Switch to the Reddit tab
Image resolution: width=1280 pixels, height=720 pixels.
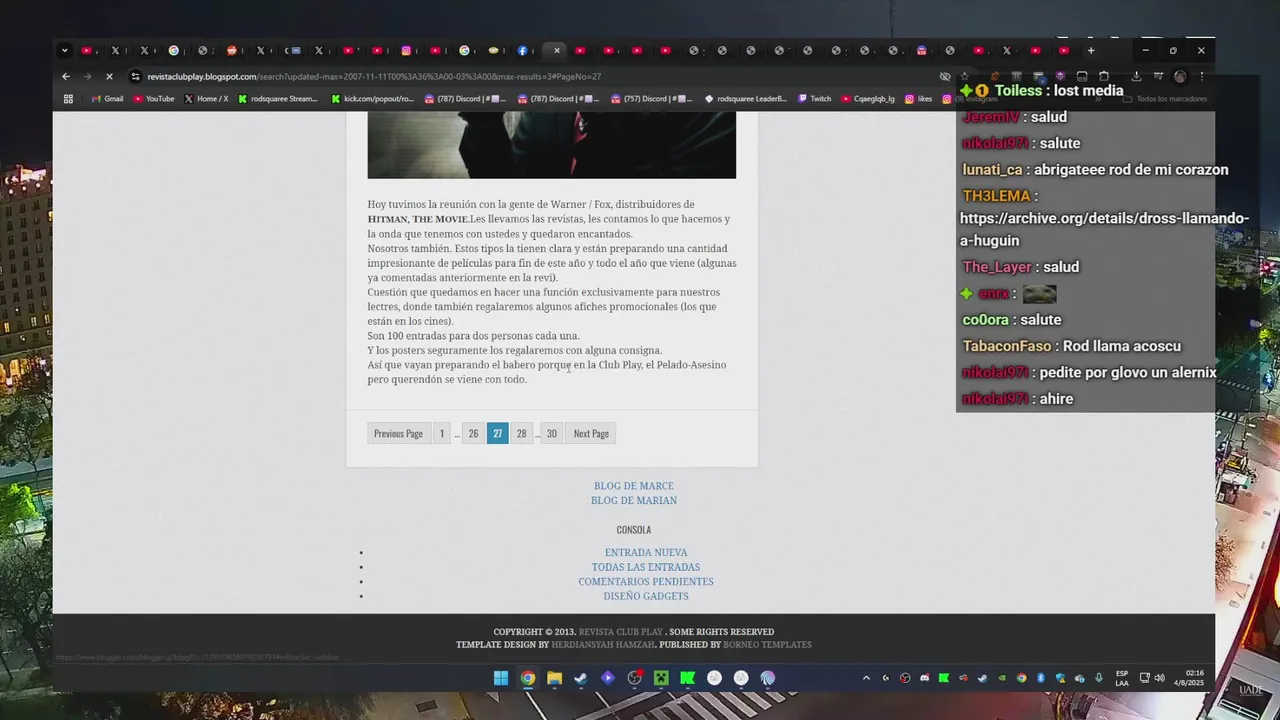pyautogui.click(x=232, y=50)
